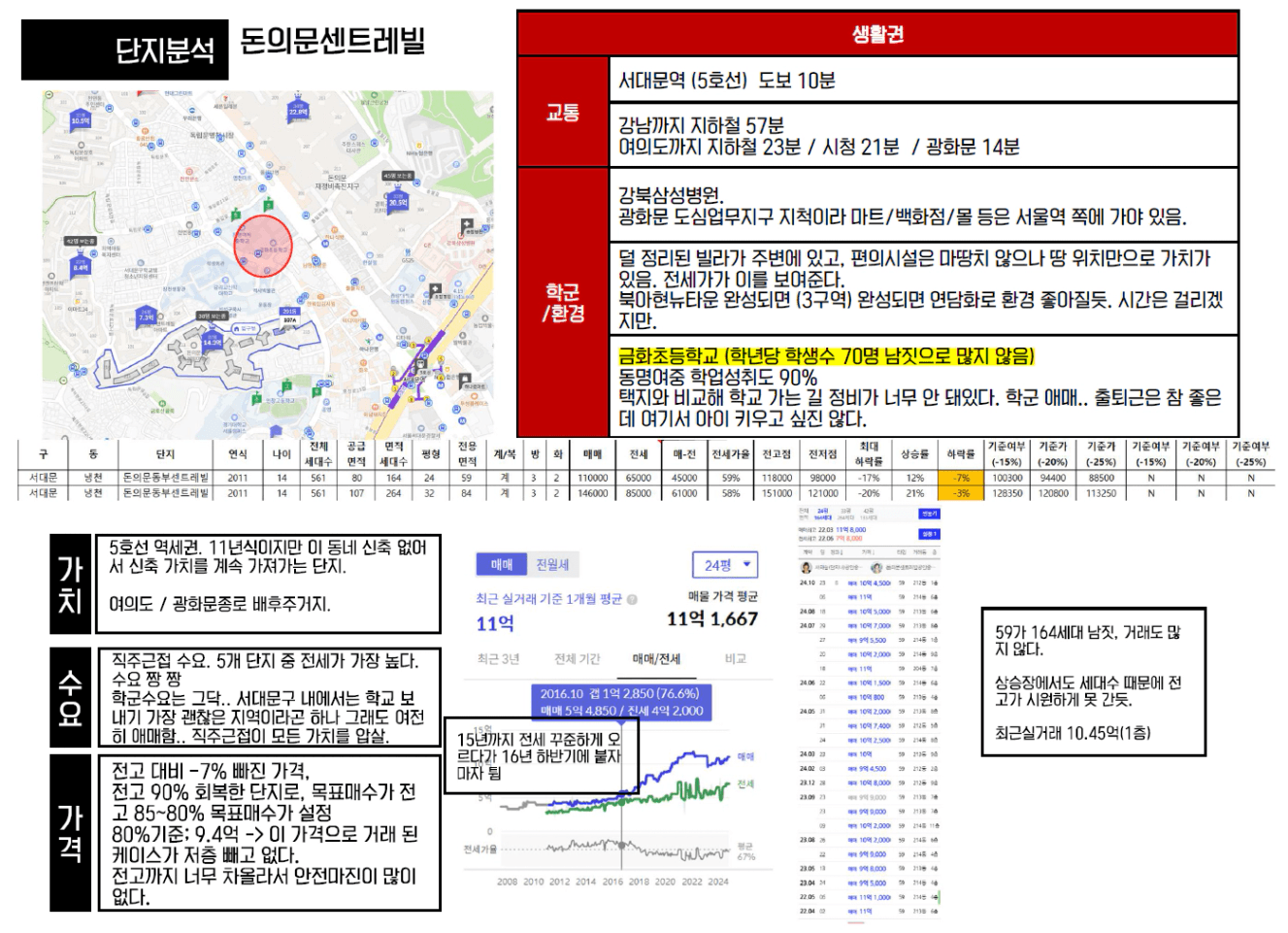Click the 65000 전세 cell
Screen dimensions: 1288x933
click(638, 478)
